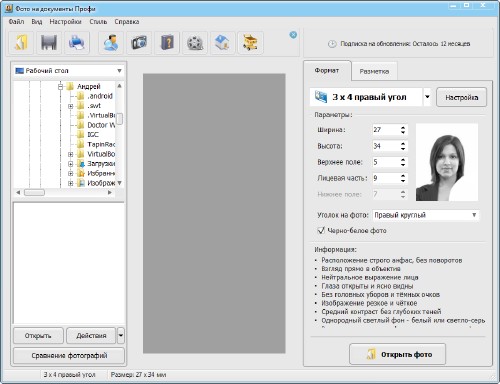Close the toolbar with blue X button
This screenshot has width=500, height=384.
point(293,35)
